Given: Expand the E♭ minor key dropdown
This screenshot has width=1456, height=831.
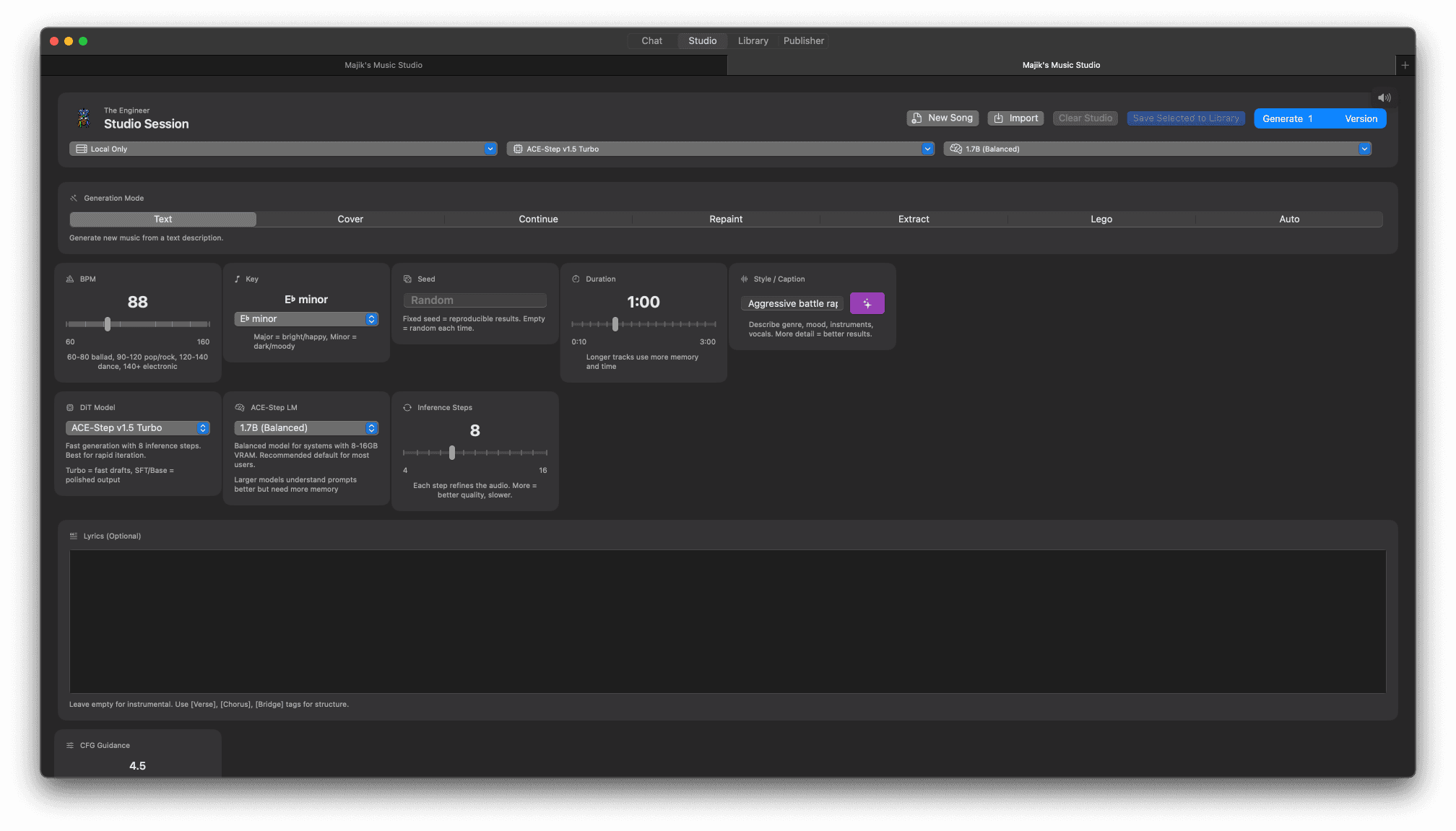Looking at the screenshot, I should tap(306, 318).
